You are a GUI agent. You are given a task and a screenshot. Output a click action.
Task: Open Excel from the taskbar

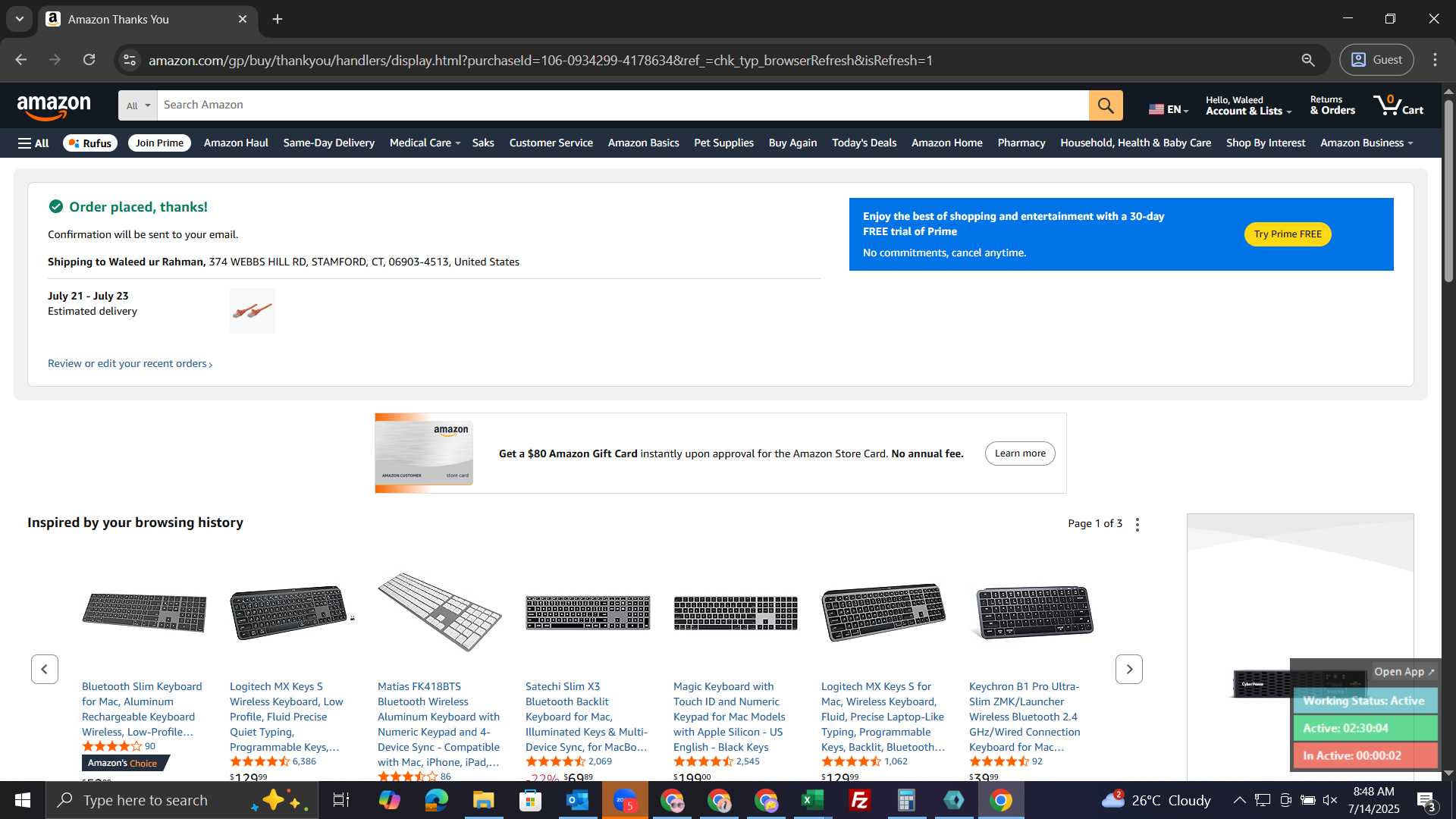click(813, 800)
